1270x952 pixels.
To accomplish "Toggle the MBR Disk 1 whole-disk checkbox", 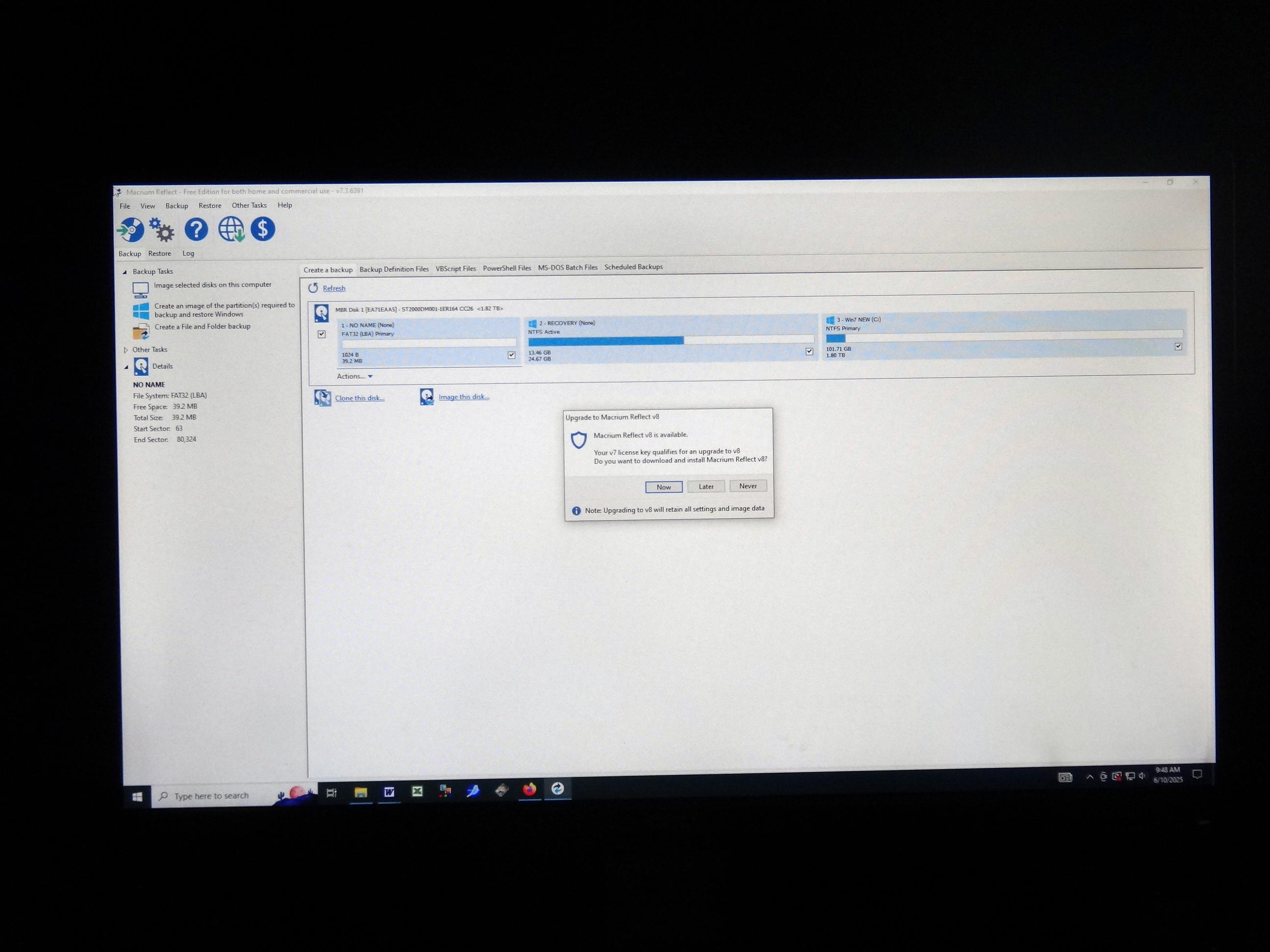I will [x=321, y=334].
